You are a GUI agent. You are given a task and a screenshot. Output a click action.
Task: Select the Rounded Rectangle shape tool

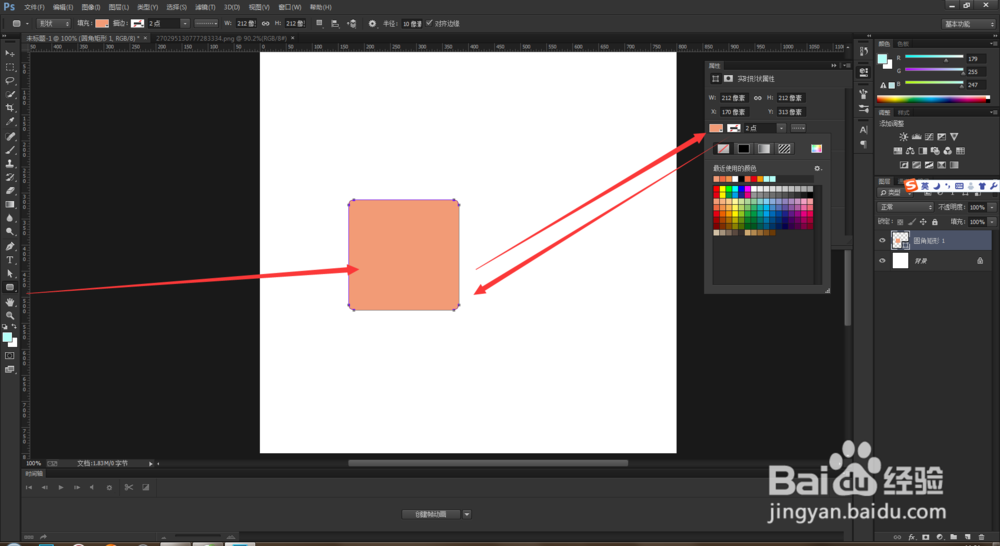[10, 287]
